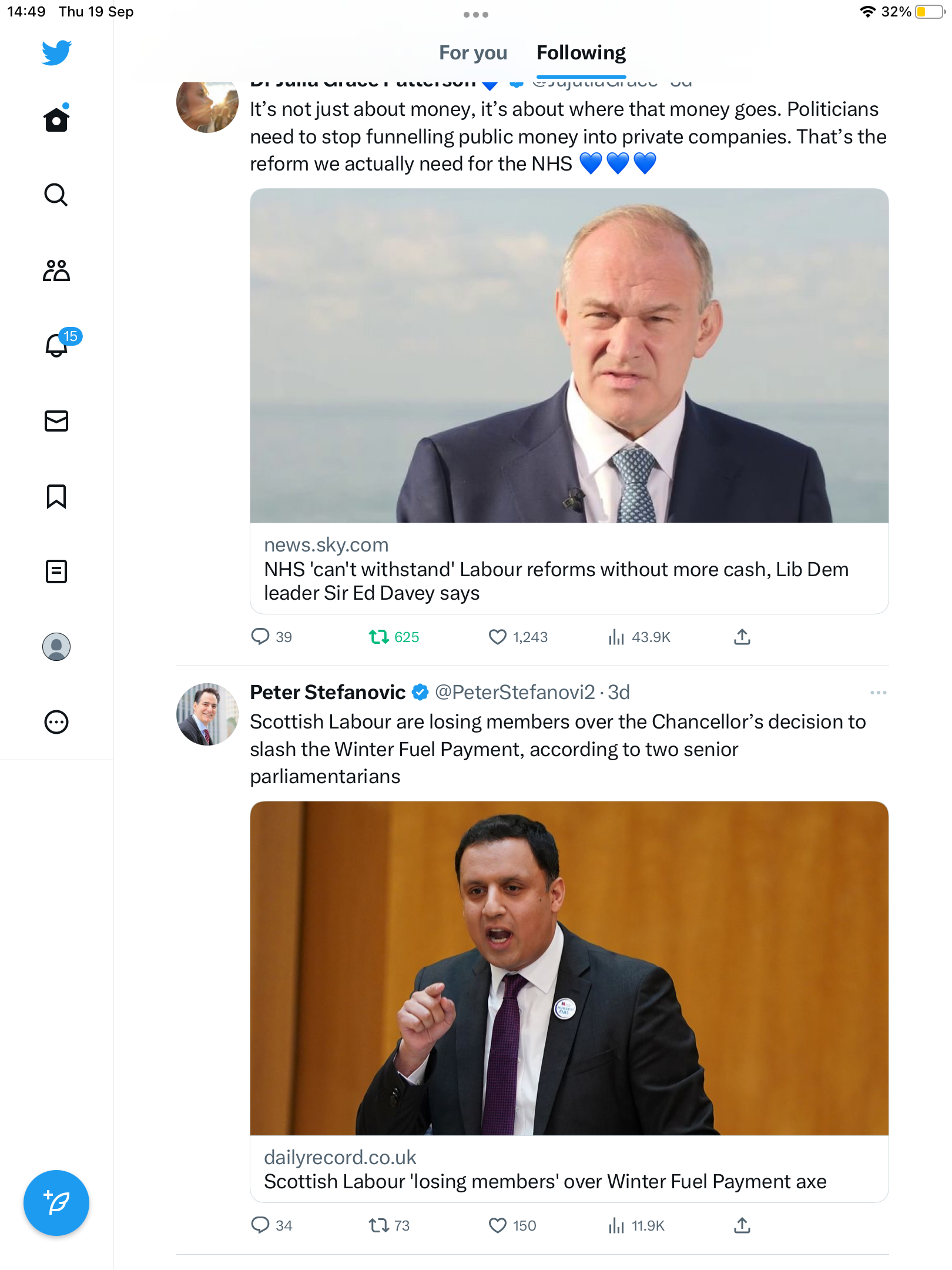Switch to the For you tab

coord(473,53)
